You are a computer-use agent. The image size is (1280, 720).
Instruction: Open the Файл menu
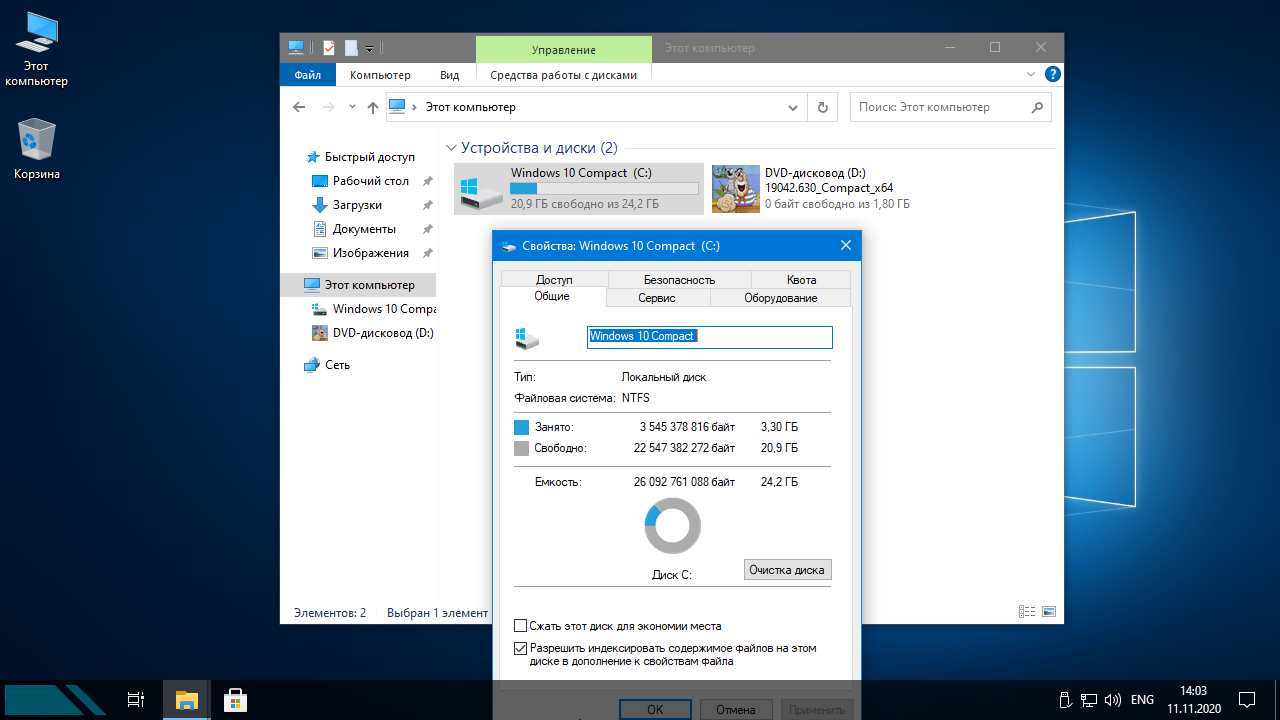coord(308,75)
